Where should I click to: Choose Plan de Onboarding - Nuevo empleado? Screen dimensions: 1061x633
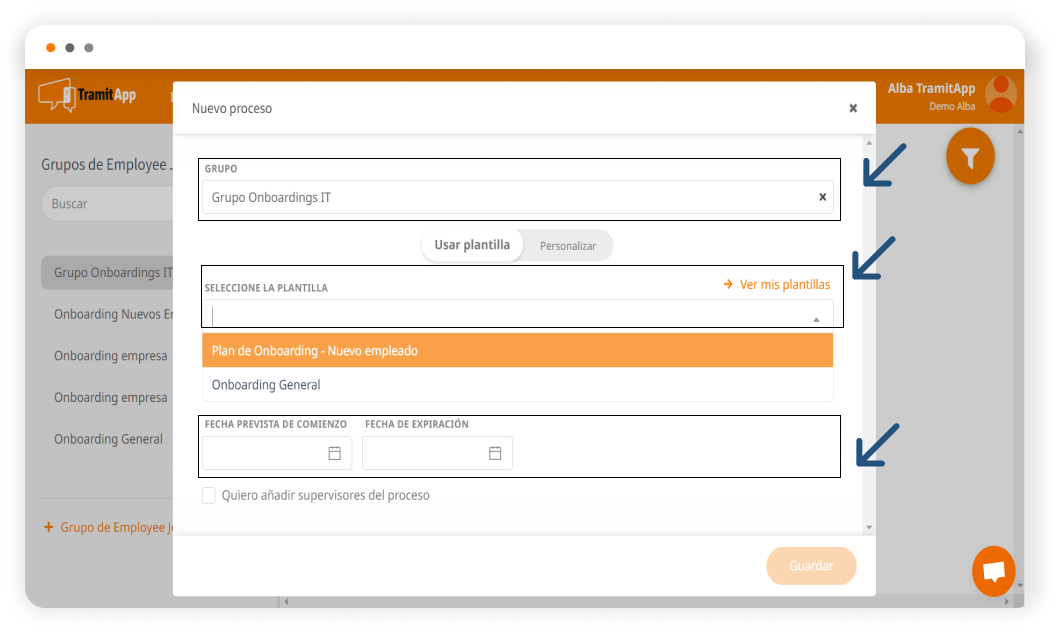click(517, 351)
